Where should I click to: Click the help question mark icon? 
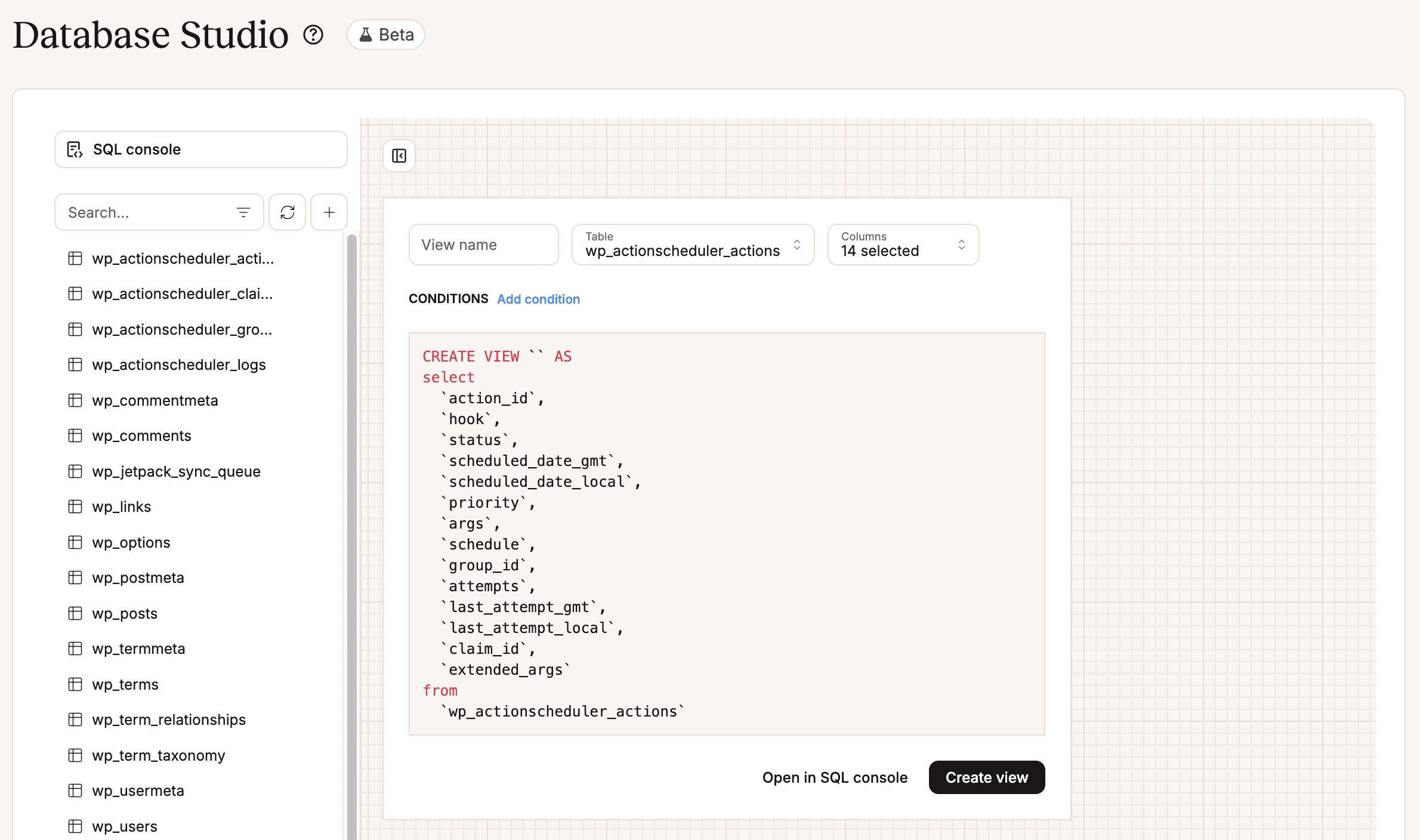point(313,35)
